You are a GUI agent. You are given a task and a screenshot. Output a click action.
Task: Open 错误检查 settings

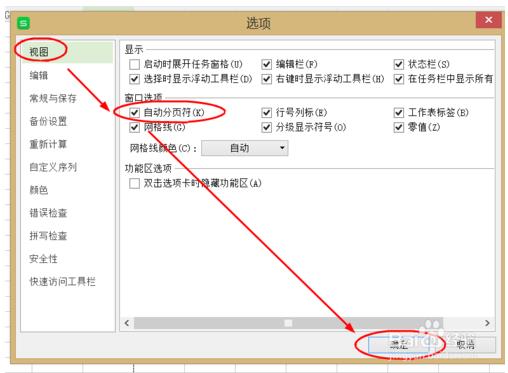coord(48,213)
